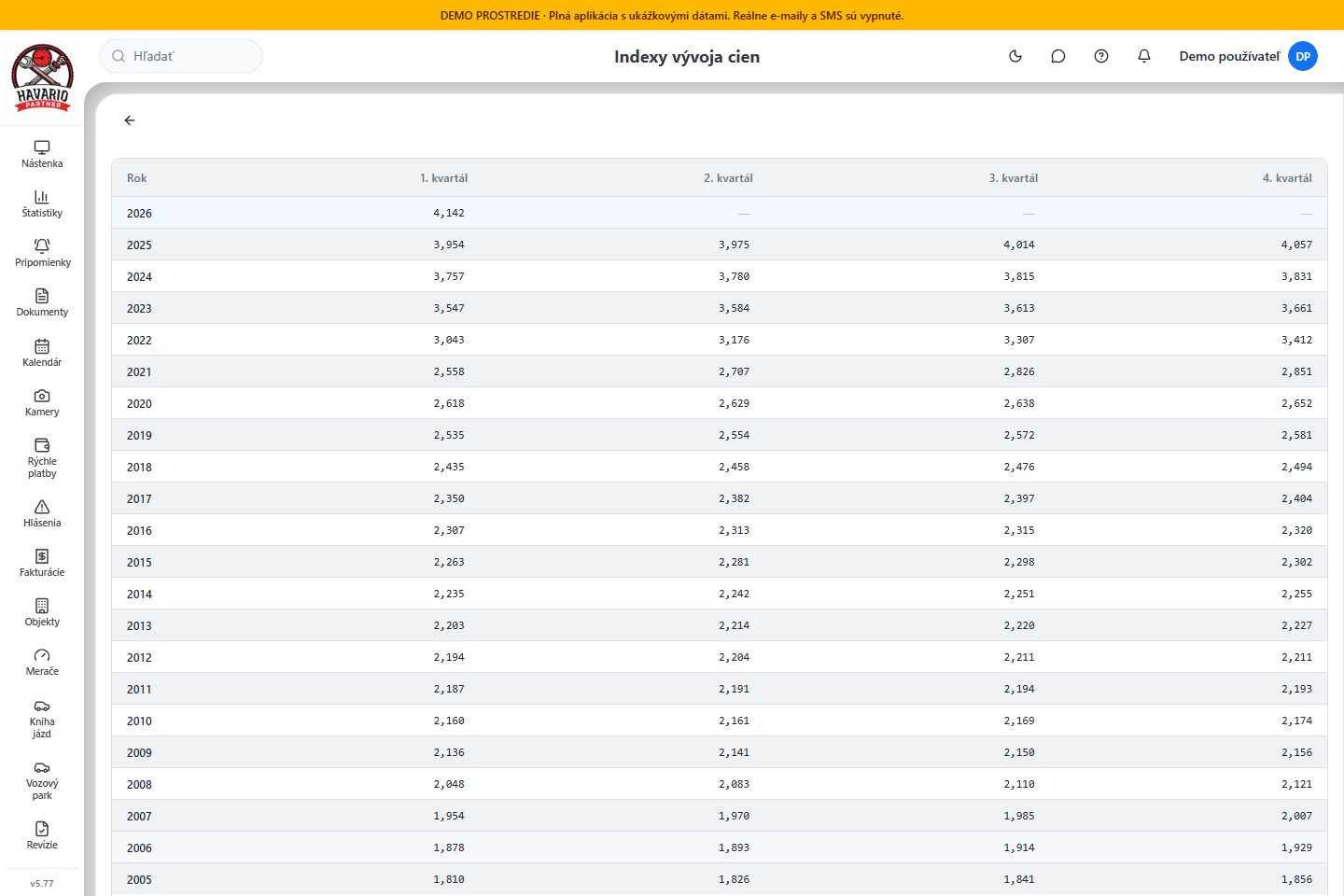Open the help question-mark icon
Screen dimensions: 1344x896
1101,56
